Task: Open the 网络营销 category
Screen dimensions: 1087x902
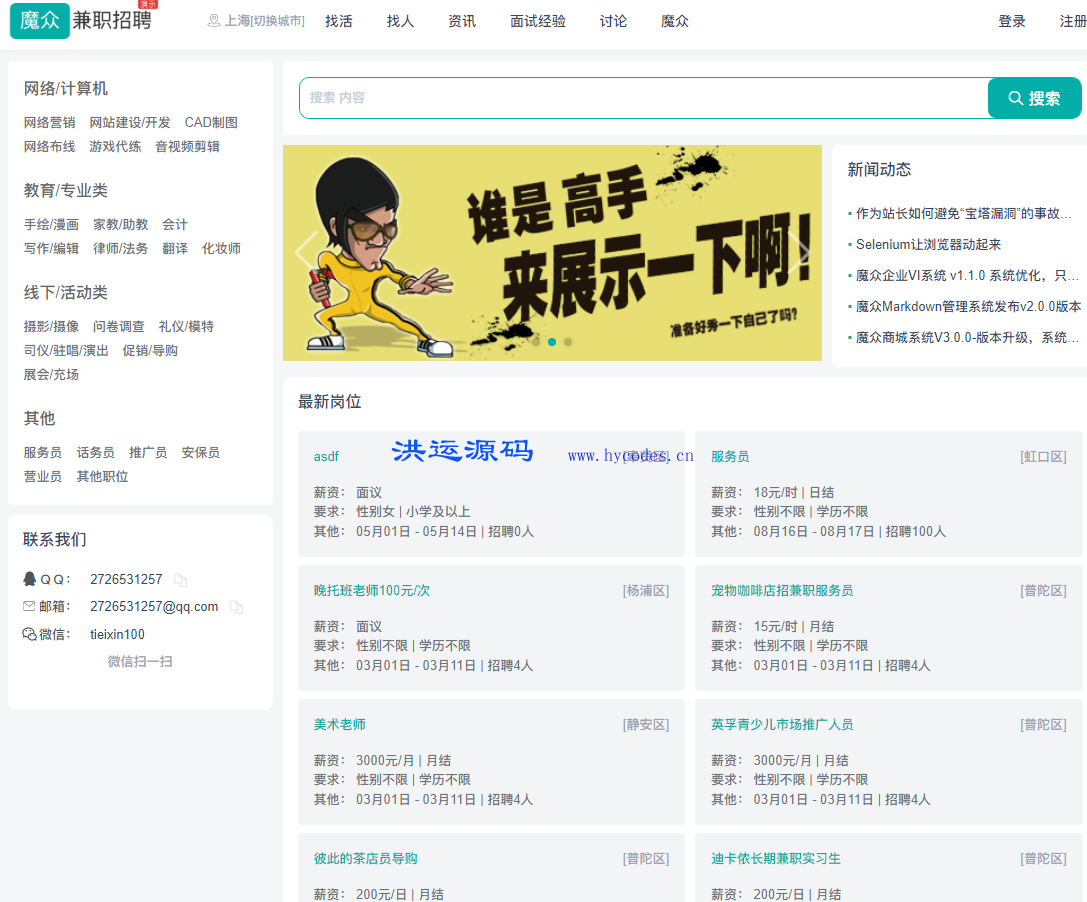Action: click(x=49, y=123)
